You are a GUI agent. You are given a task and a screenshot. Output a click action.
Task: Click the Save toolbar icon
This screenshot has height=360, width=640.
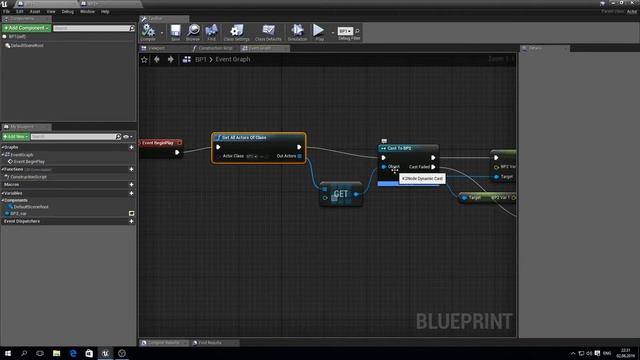click(176, 32)
